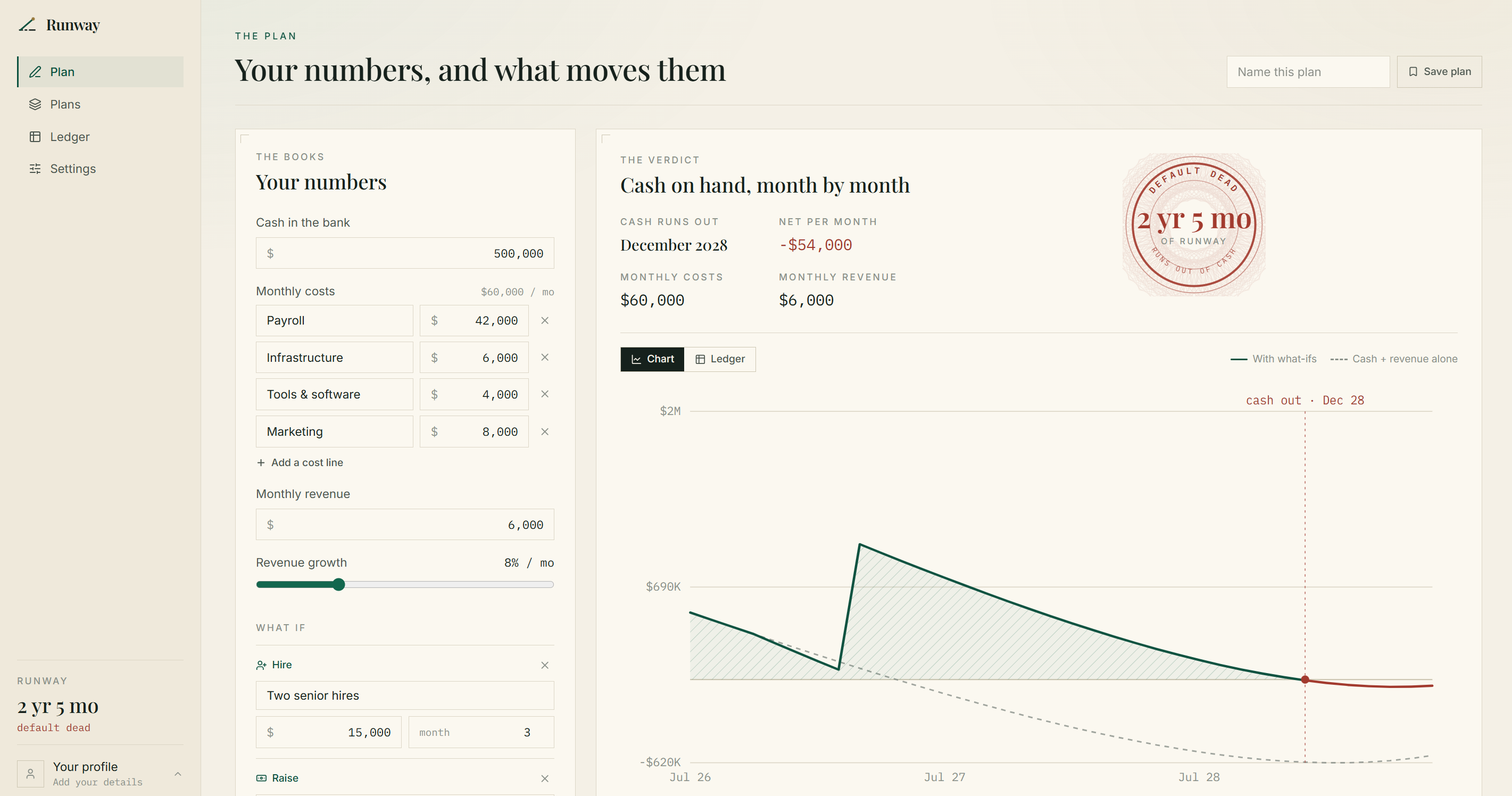This screenshot has width=1512, height=796.
Task: Click the Hire person-plus icon
Action: (x=261, y=665)
